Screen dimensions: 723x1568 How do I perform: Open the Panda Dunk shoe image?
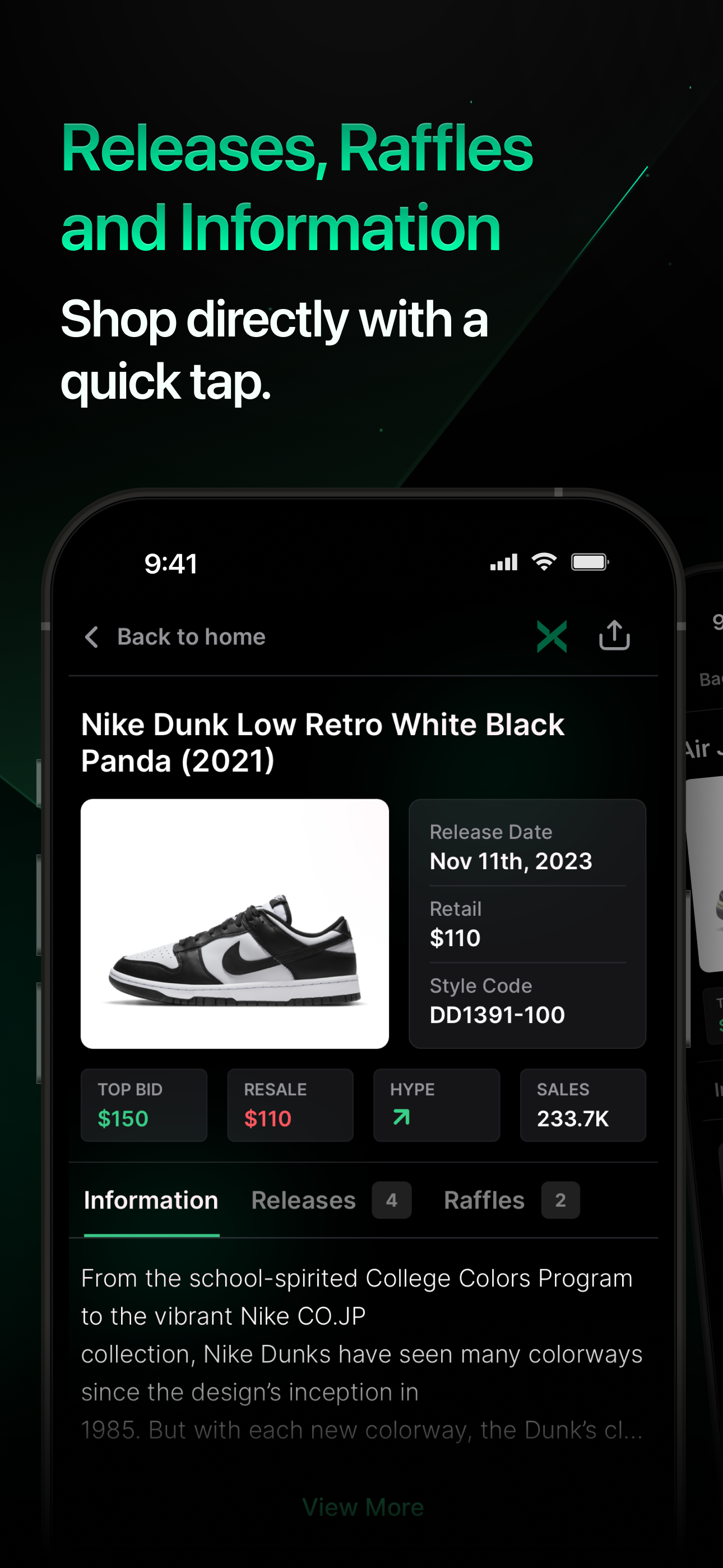point(234,924)
